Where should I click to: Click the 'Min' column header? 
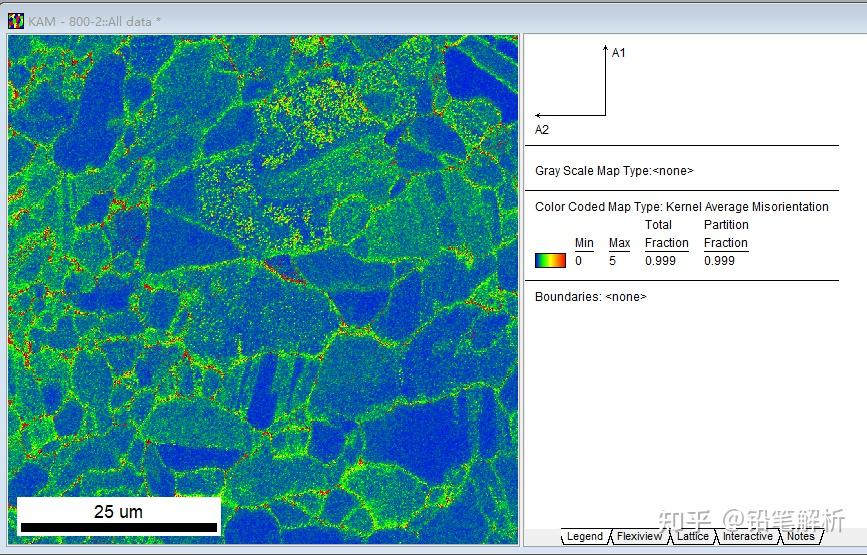584,243
